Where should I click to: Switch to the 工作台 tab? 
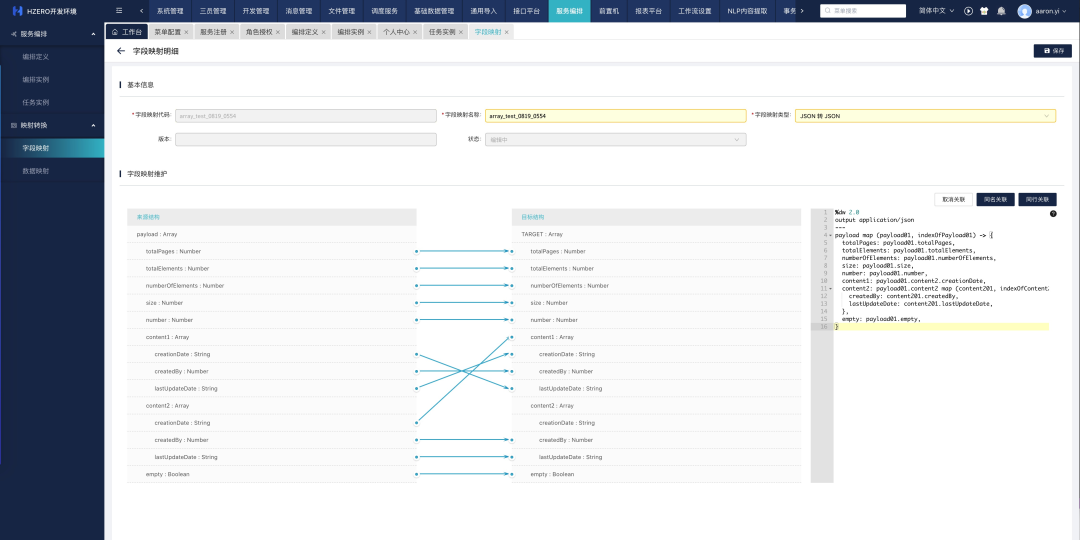tap(127, 32)
